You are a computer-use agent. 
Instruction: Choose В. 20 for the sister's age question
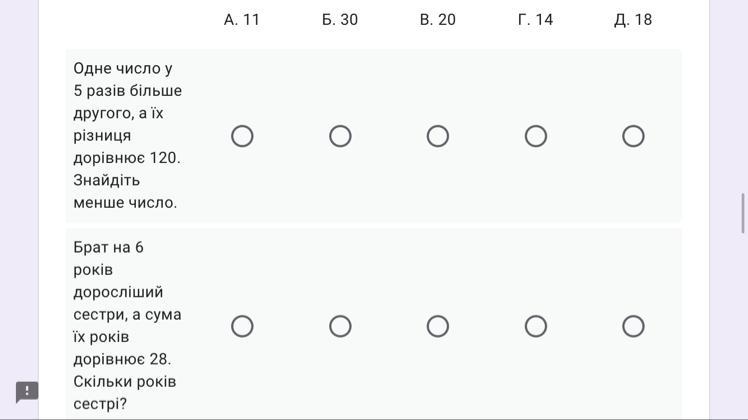pyautogui.click(x=437, y=326)
